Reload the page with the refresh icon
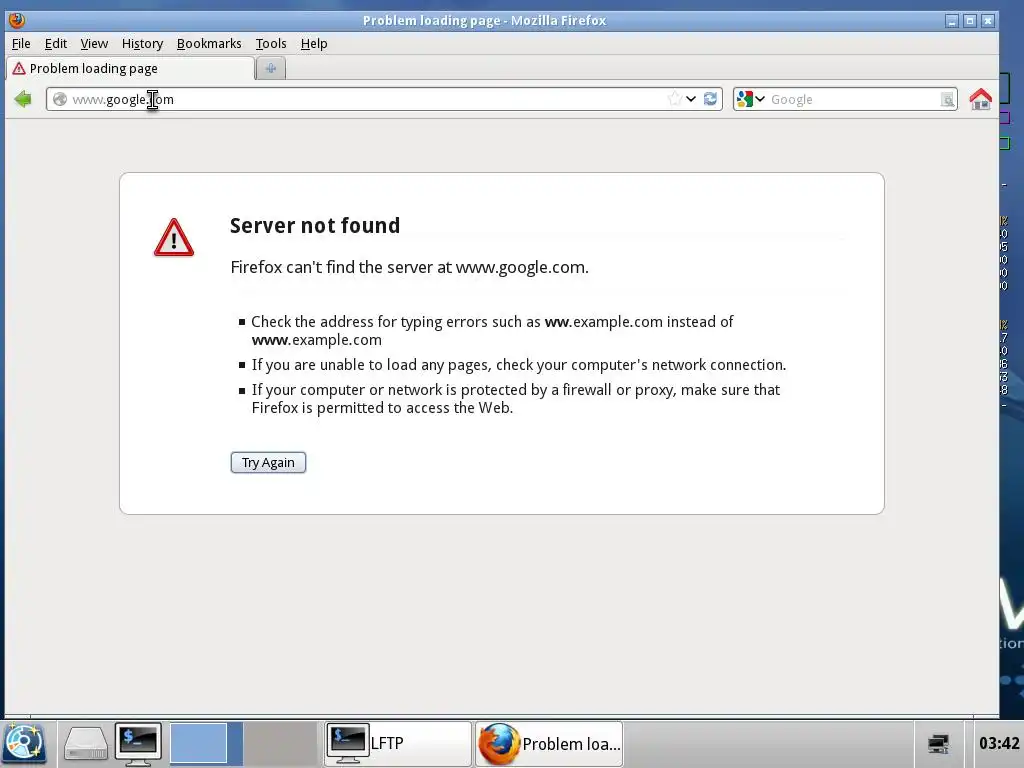 click(x=711, y=99)
